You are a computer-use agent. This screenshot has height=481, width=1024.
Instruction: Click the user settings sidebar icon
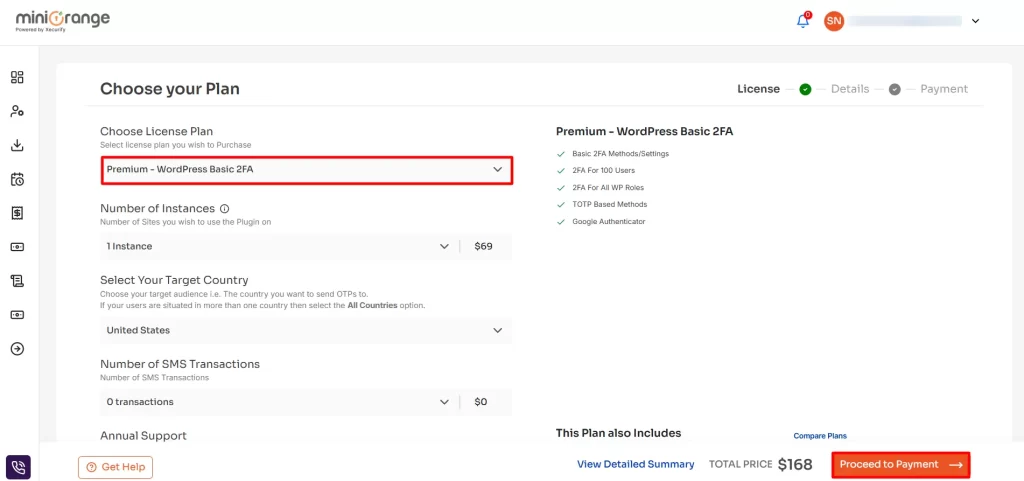[x=17, y=111]
